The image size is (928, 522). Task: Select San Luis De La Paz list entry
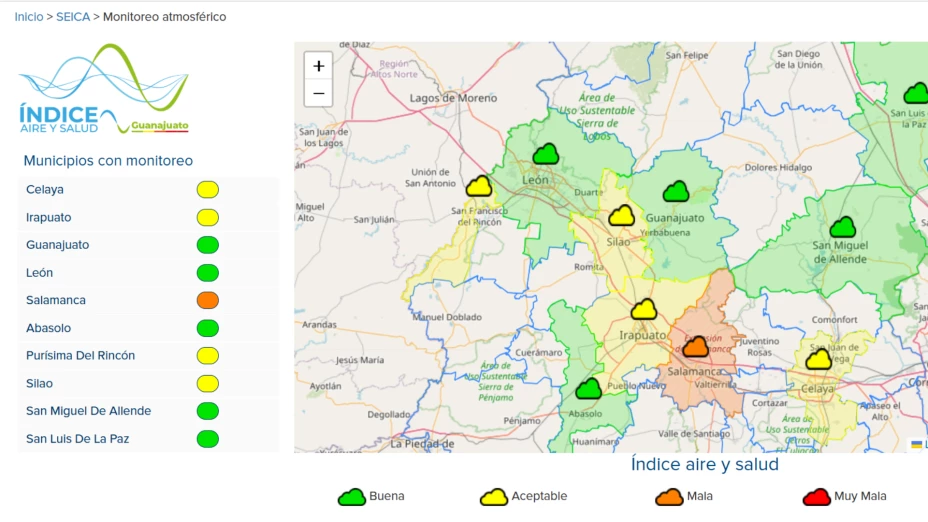pos(77,439)
